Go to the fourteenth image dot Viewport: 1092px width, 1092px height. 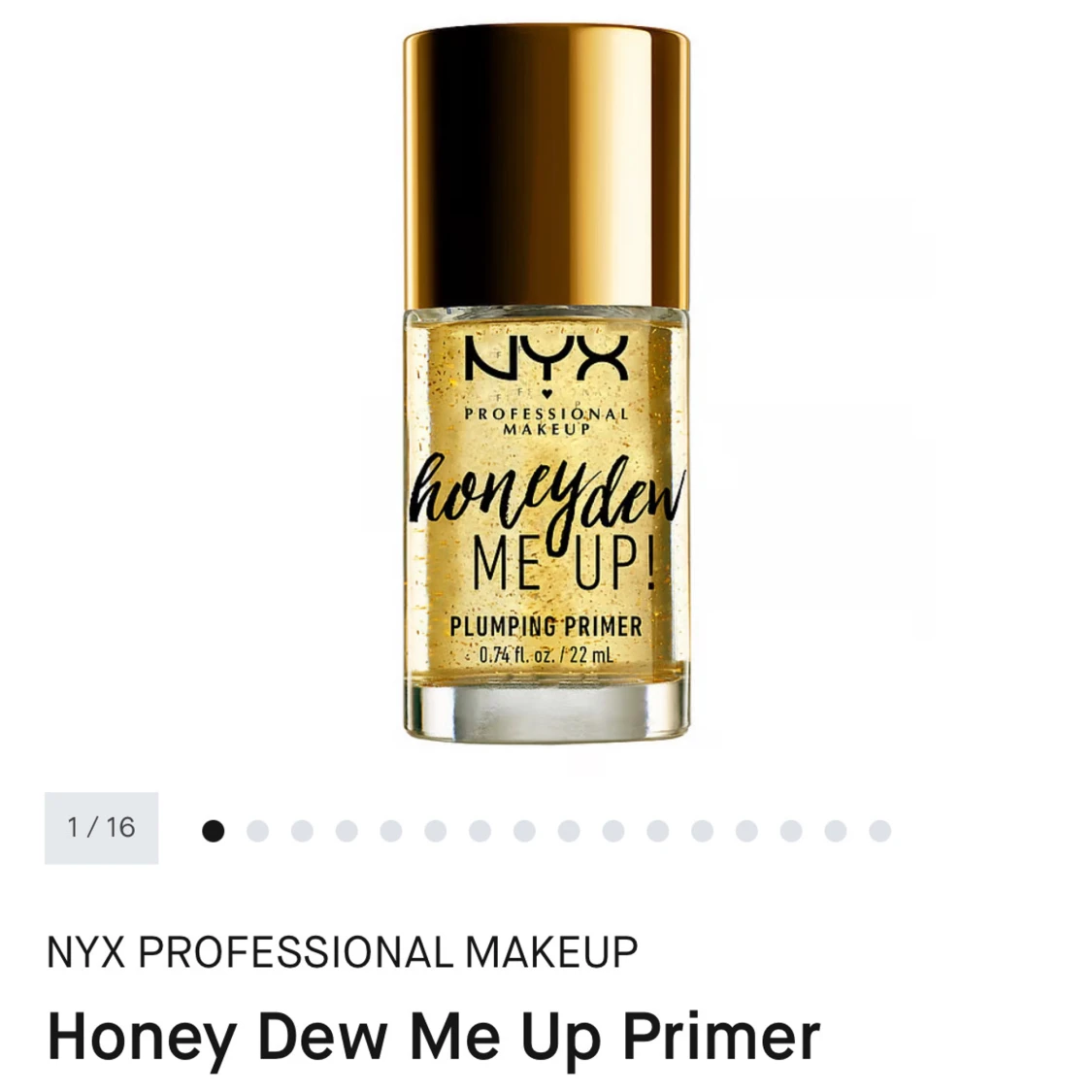(x=791, y=831)
